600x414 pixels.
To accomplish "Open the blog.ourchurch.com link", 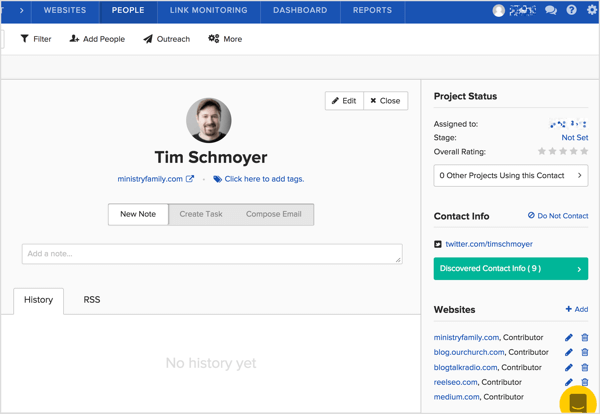I will pos(469,352).
